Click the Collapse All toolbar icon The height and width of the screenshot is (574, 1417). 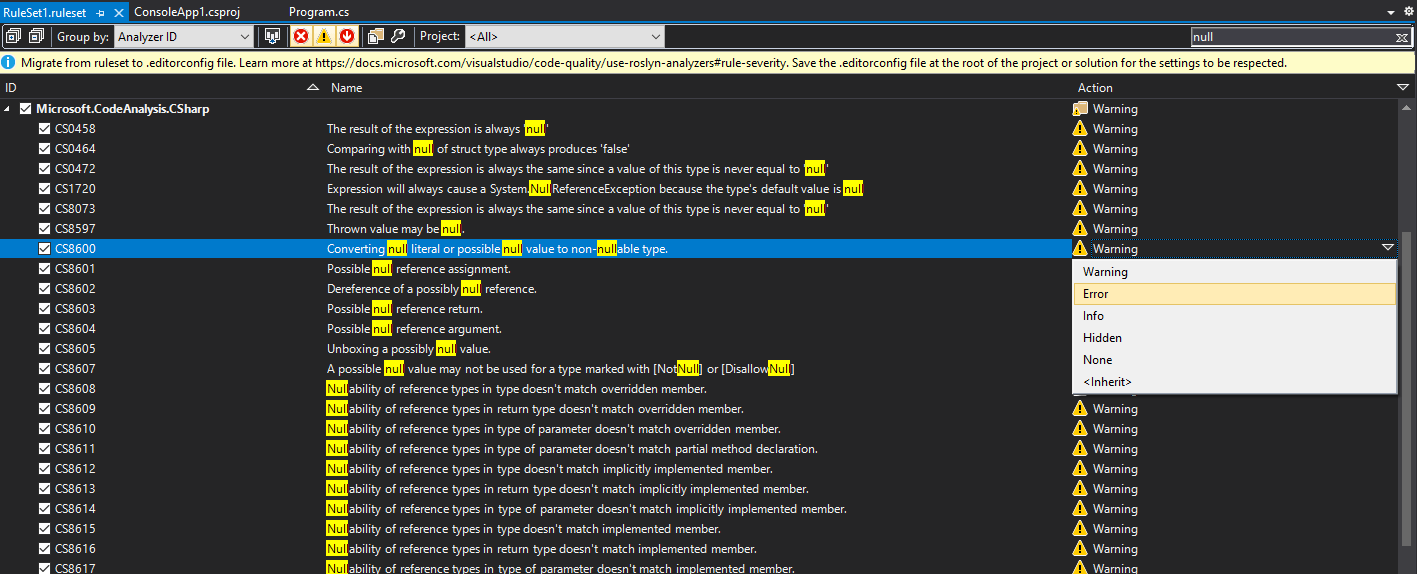37,36
